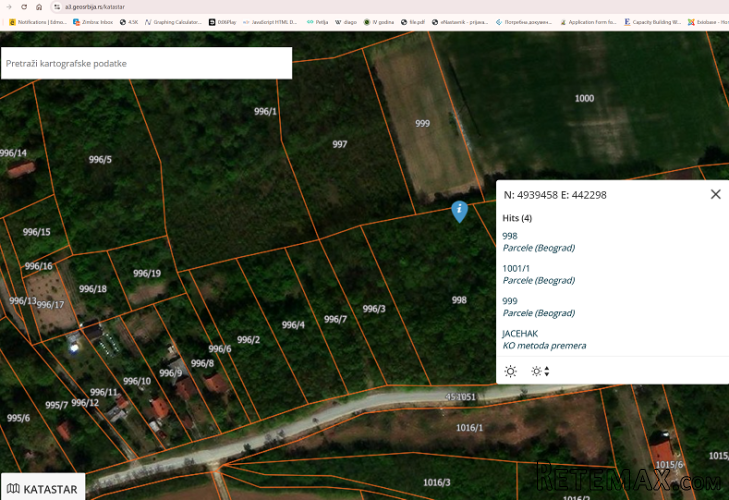This screenshot has height=500, width=729.
Task: Reload the page in browser
Action: [x=24, y=7]
